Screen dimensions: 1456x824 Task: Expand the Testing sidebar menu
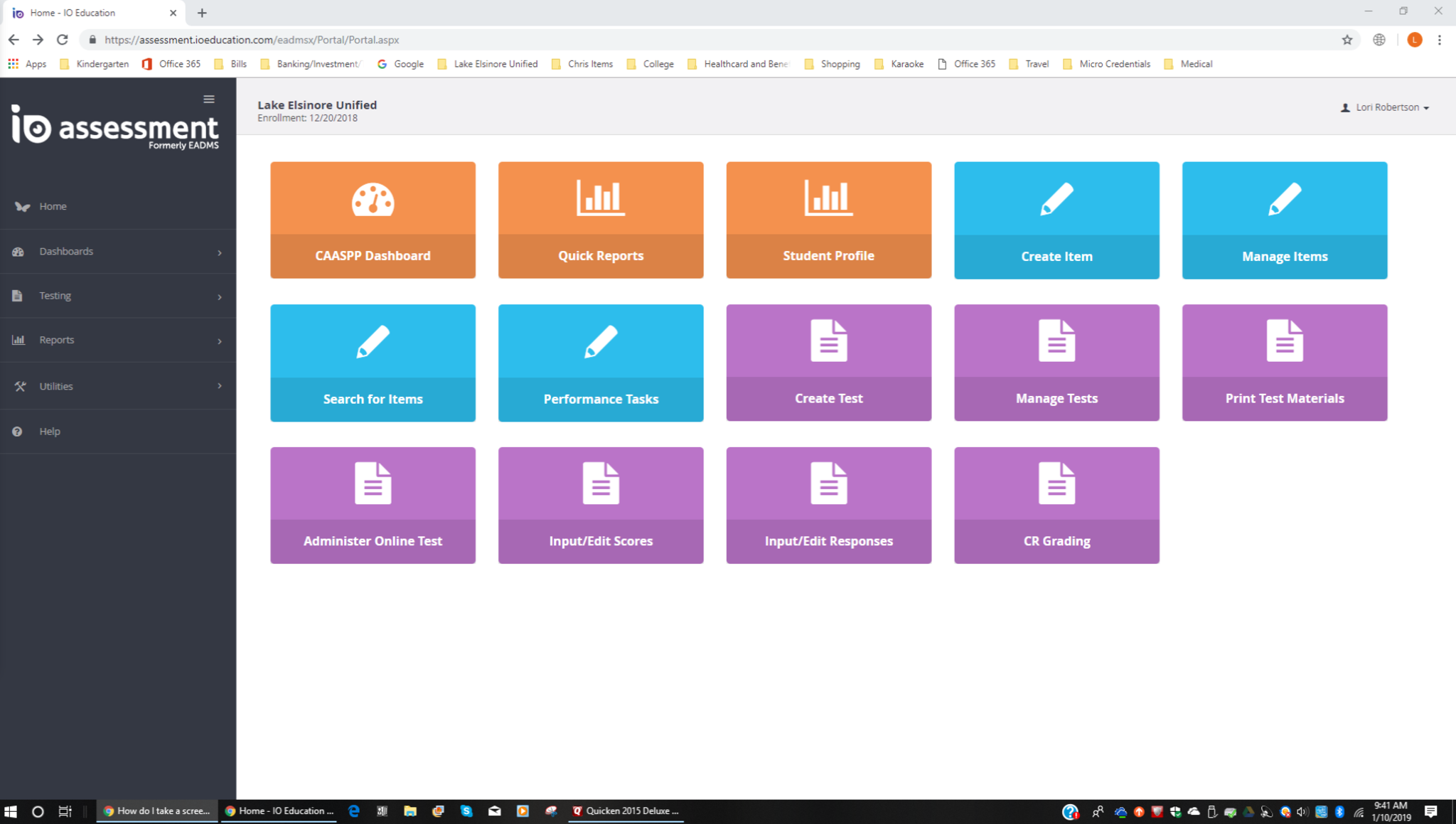click(117, 296)
